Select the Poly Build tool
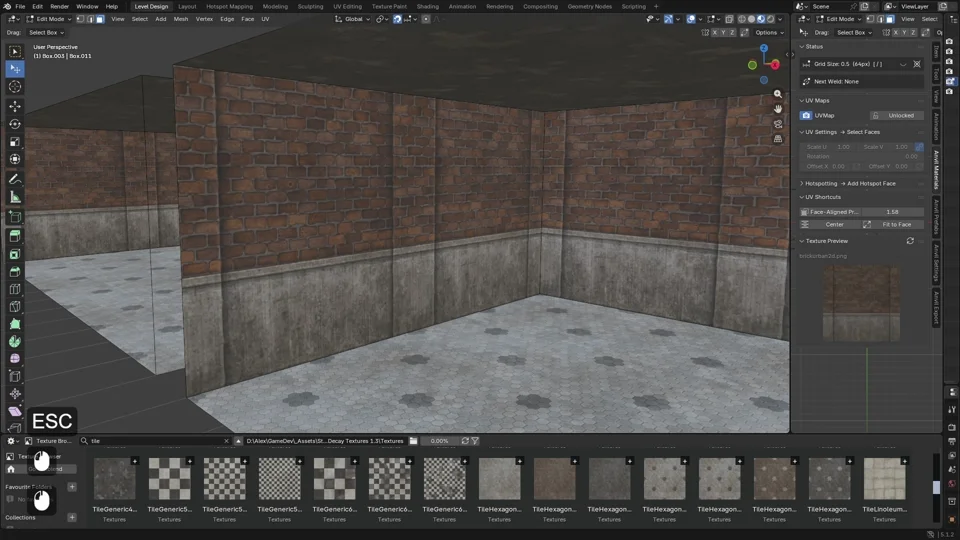The width and height of the screenshot is (960, 540). coord(15,324)
